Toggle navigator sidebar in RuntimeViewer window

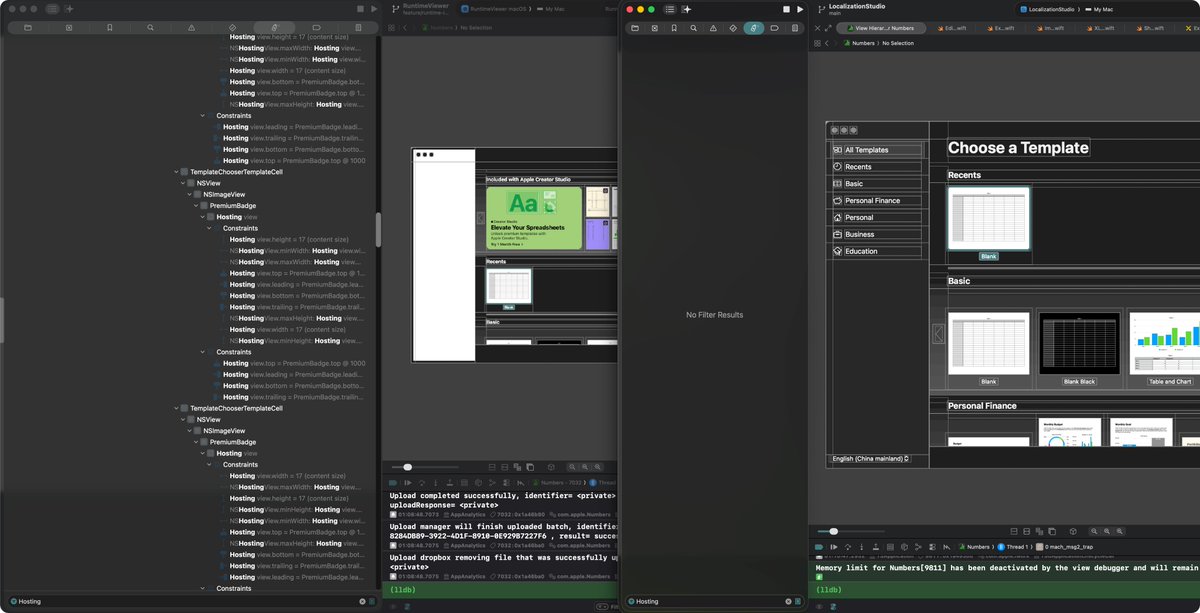[54, 9]
